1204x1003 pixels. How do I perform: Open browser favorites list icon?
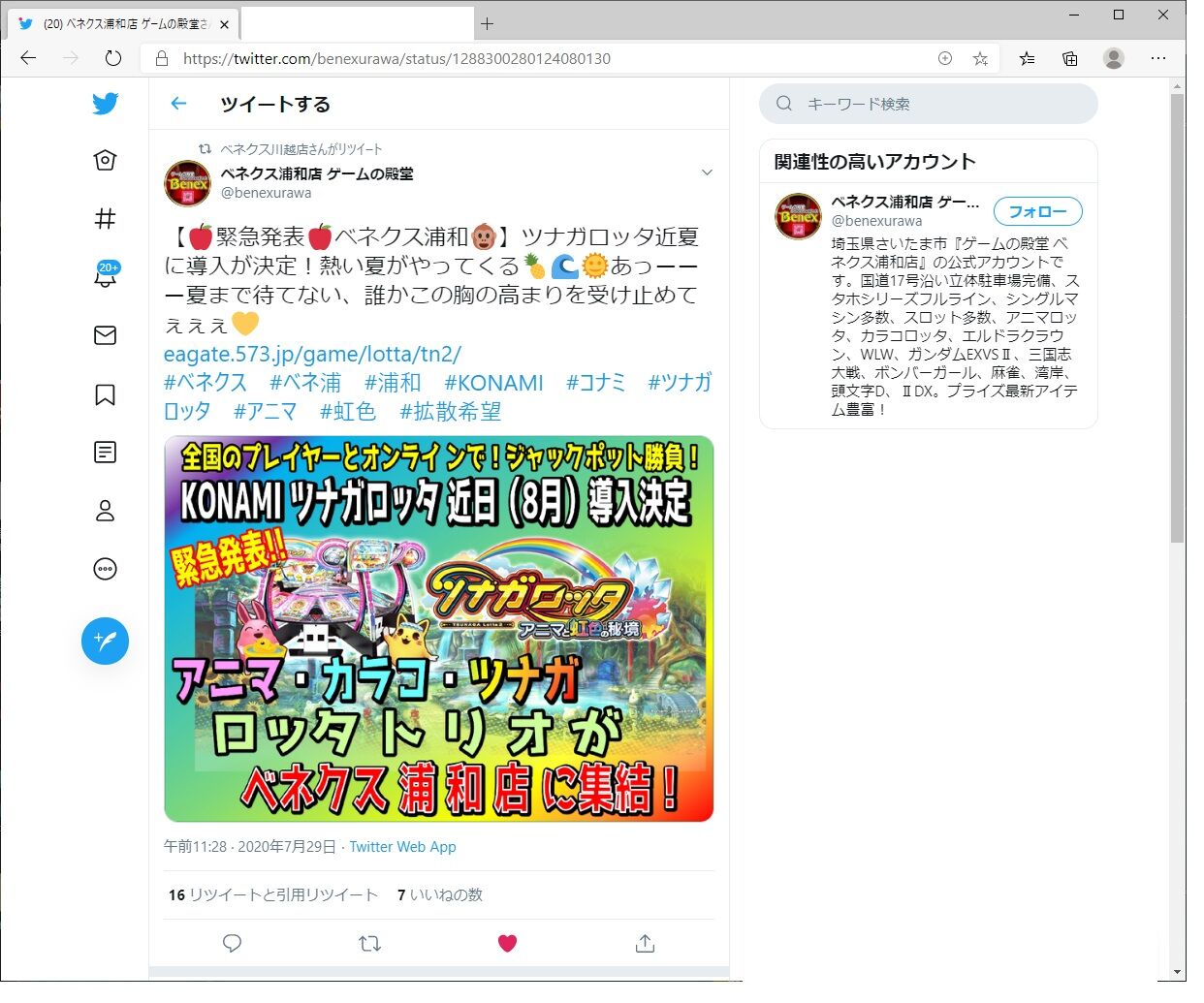(x=1027, y=58)
